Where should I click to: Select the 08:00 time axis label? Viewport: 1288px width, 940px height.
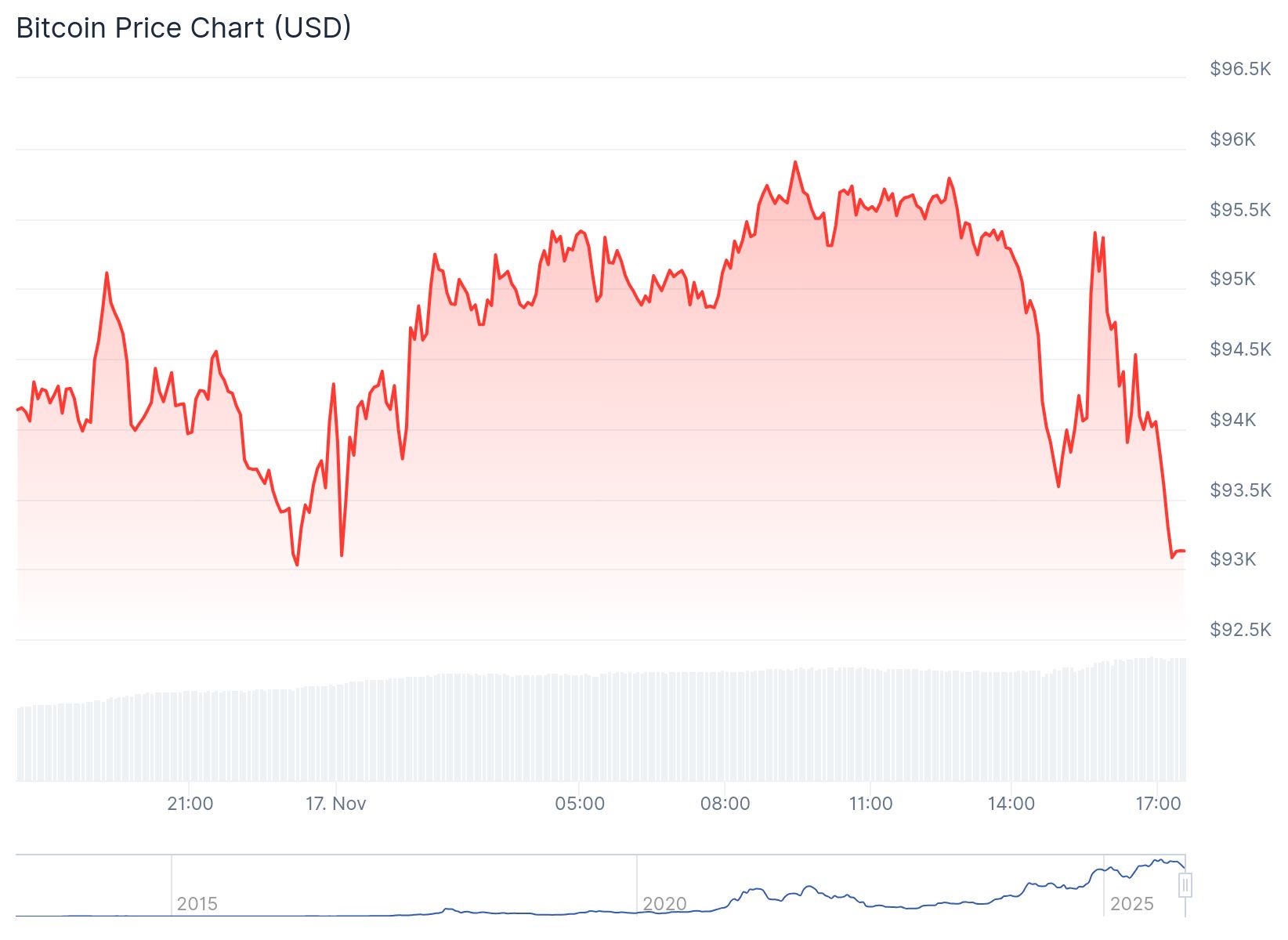[x=725, y=804]
